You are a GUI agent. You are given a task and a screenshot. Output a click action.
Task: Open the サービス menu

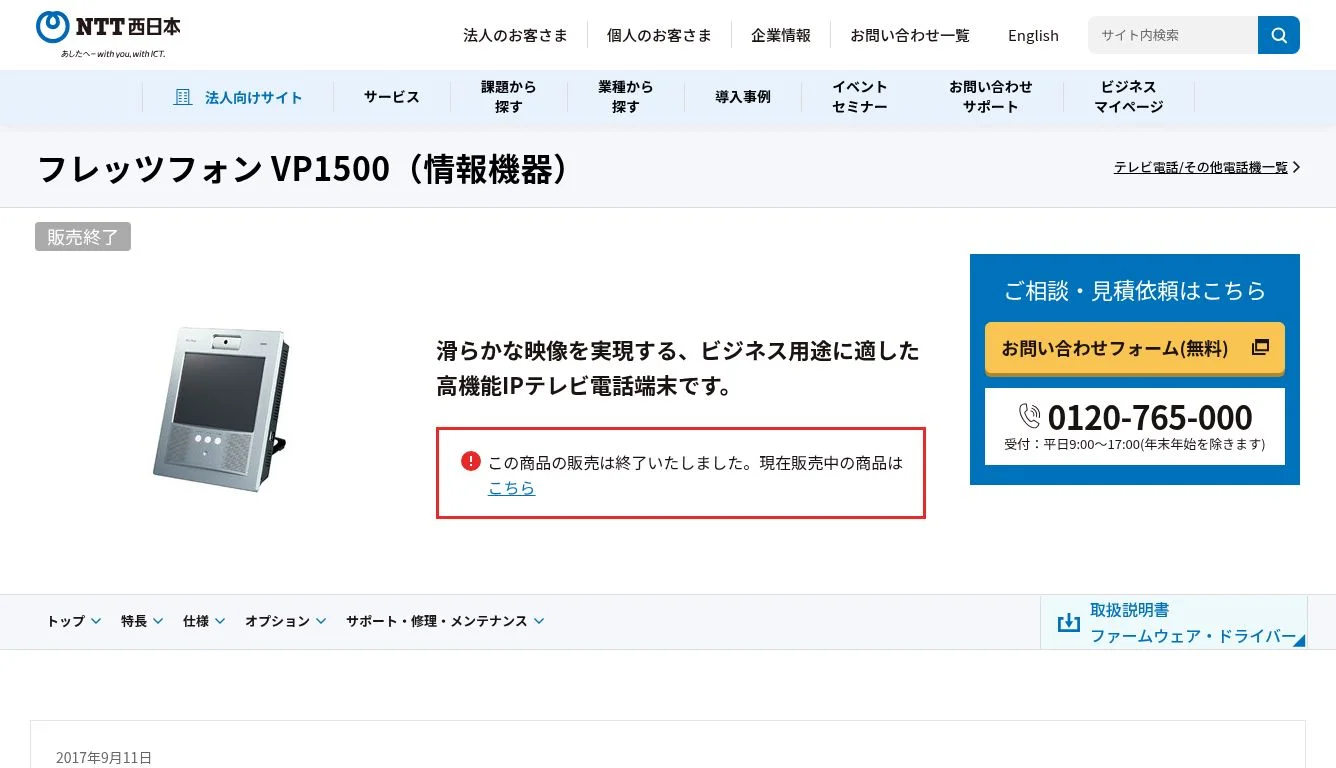[391, 97]
